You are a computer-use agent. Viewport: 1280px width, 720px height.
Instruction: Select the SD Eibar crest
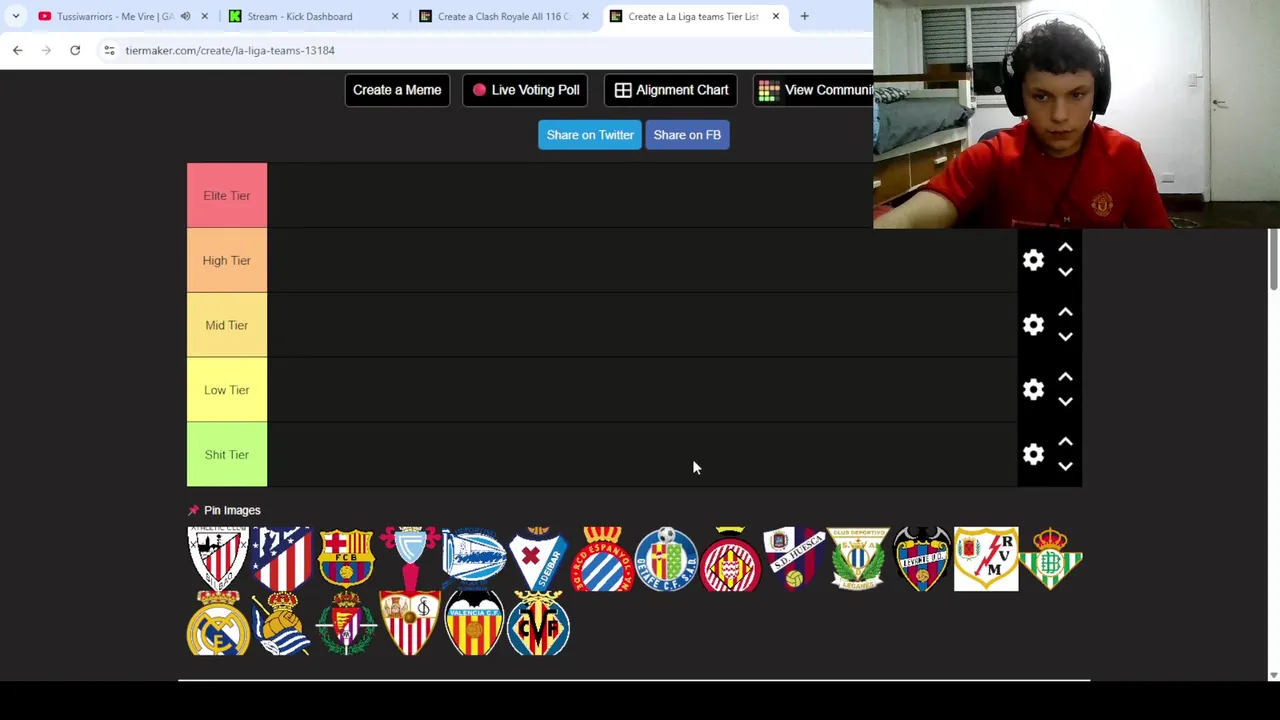pos(538,559)
